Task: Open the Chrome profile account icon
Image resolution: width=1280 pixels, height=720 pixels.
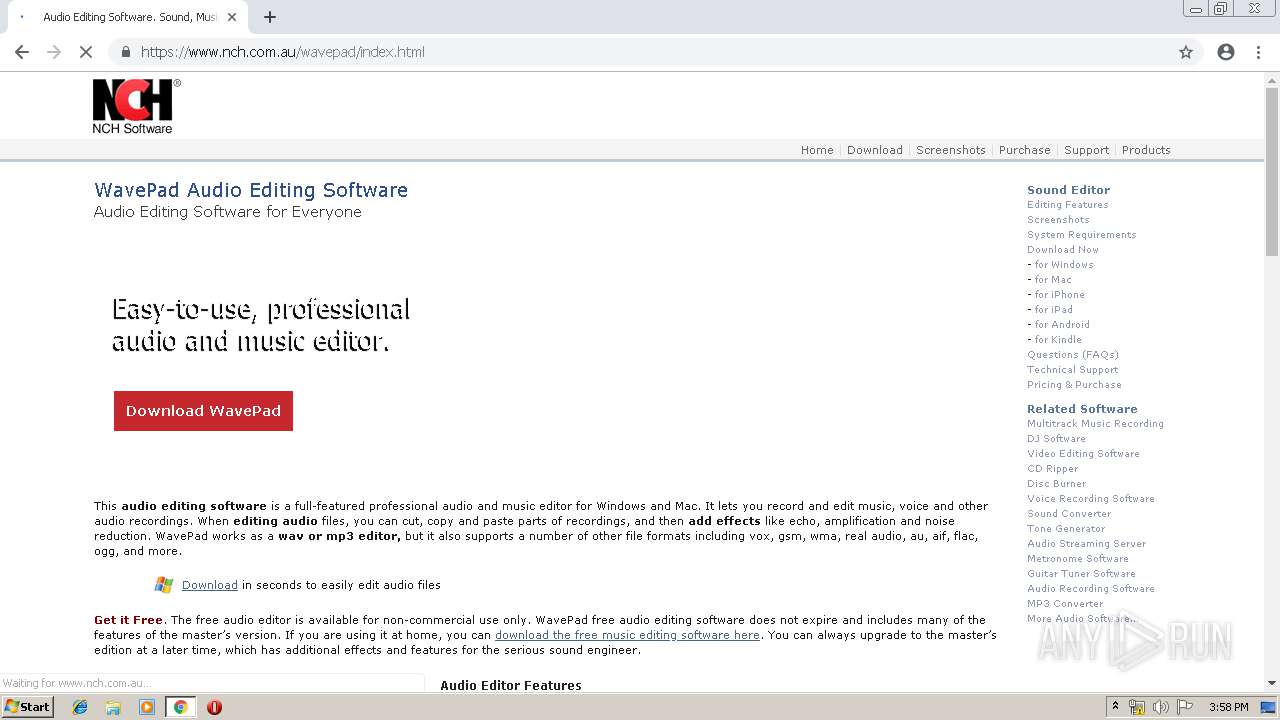Action: click(x=1226, y=52)
